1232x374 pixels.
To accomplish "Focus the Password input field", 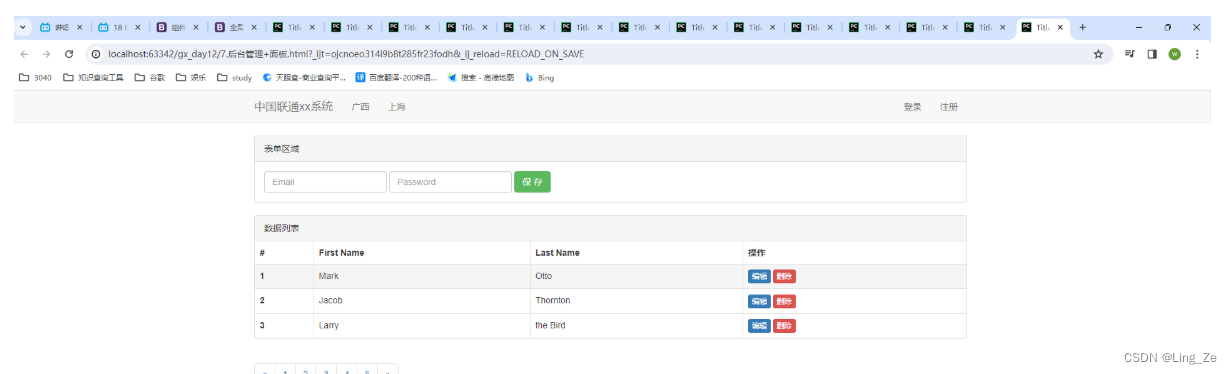I will [x=450, y=182].
